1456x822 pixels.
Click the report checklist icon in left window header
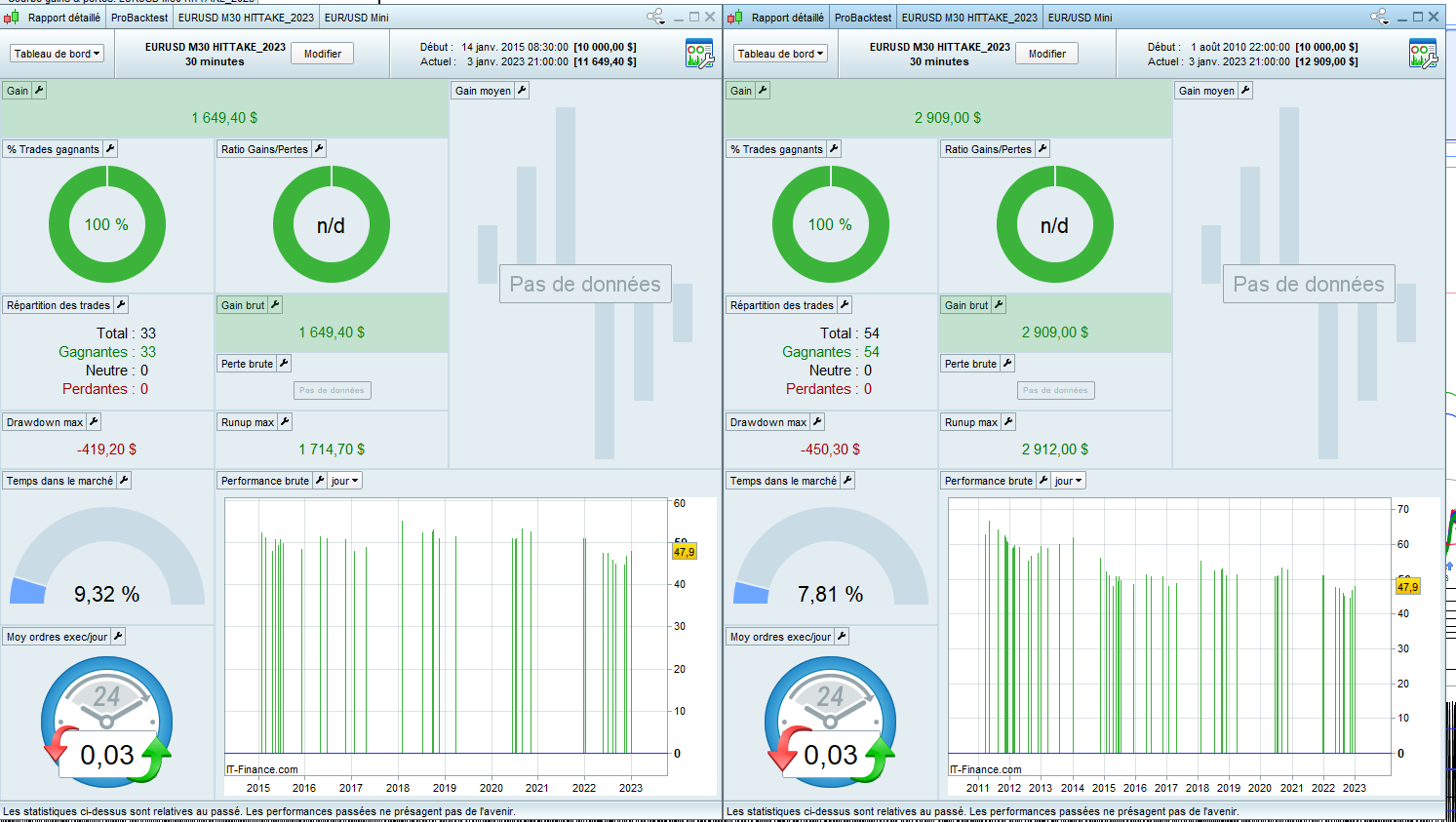point(699,54)
